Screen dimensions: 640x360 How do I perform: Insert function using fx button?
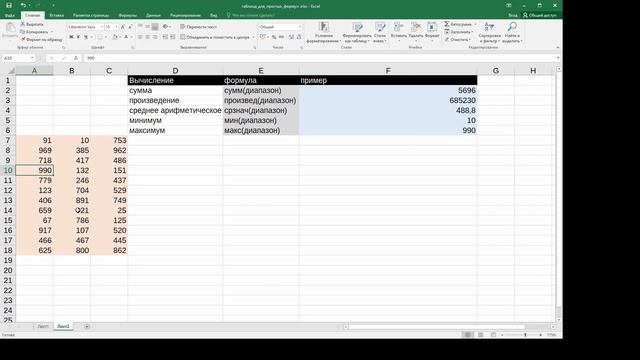point(76,58)
